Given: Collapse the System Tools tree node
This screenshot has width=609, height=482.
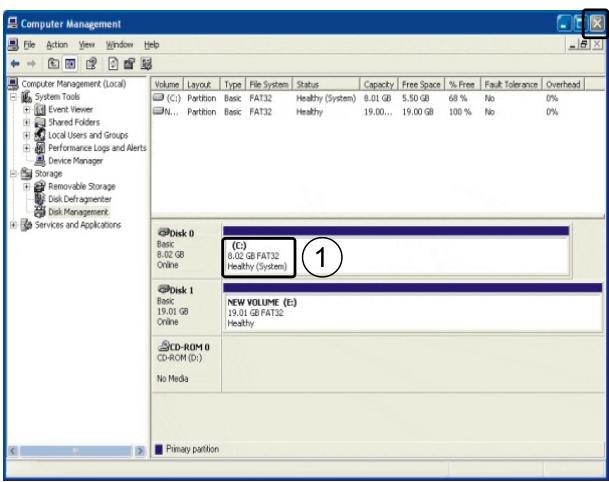Looking at the screenshot, I should pyautogui.click(x=14, y=97).
